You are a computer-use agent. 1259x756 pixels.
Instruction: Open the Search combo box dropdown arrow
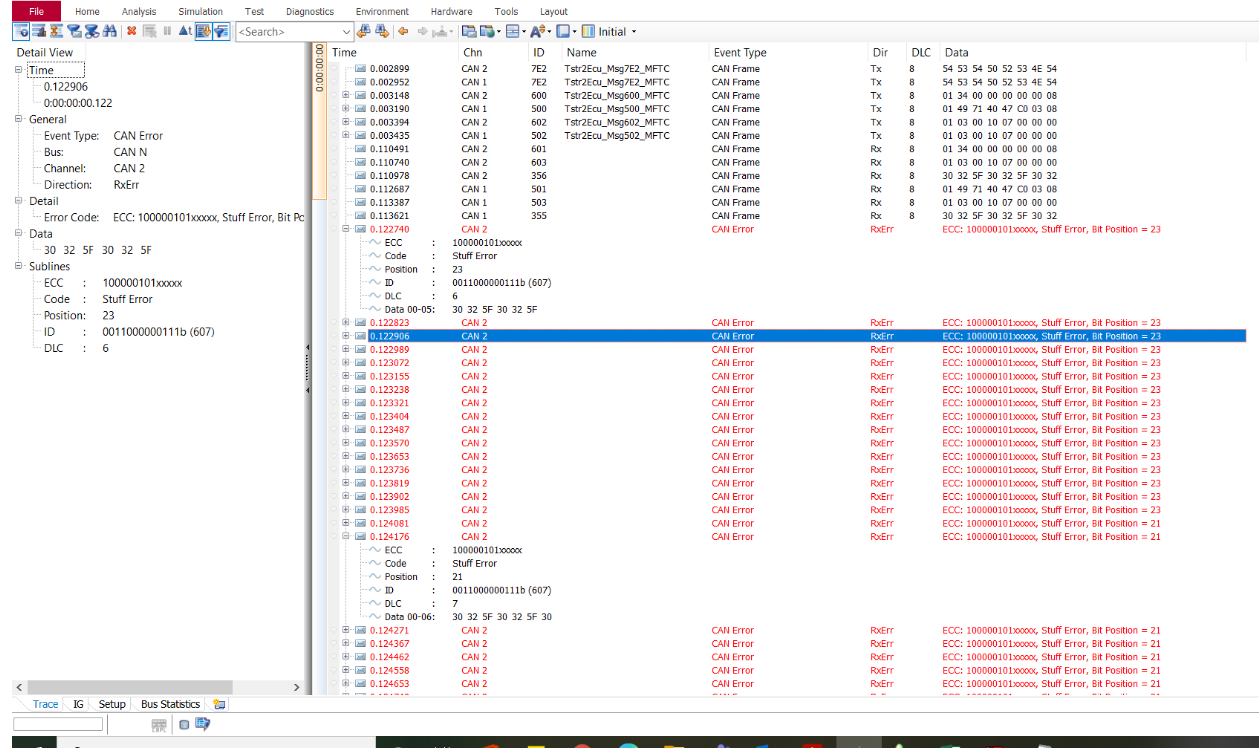pyautogui.click(x=346, y=32)
